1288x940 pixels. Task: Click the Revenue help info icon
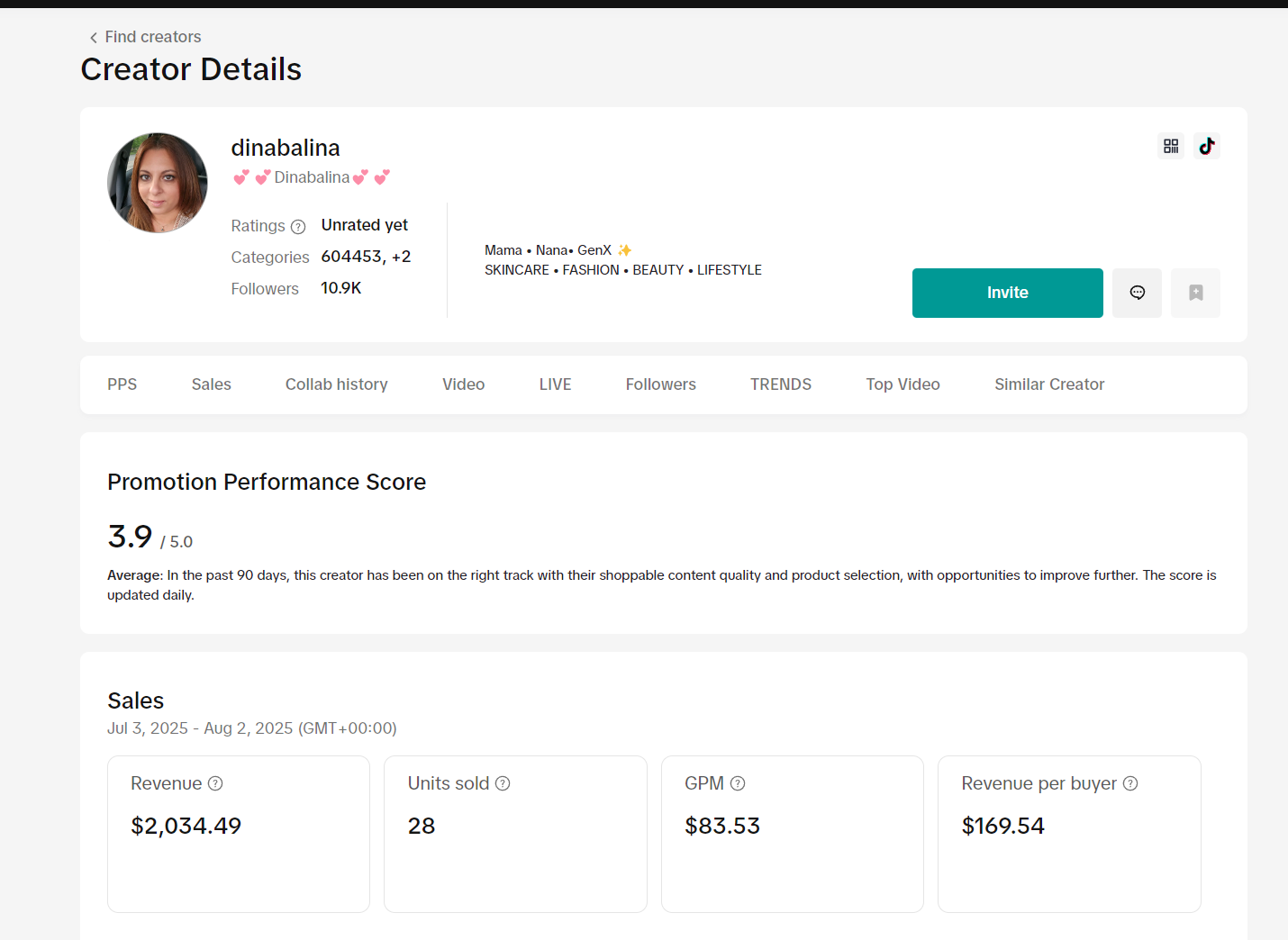coord(215,783)
